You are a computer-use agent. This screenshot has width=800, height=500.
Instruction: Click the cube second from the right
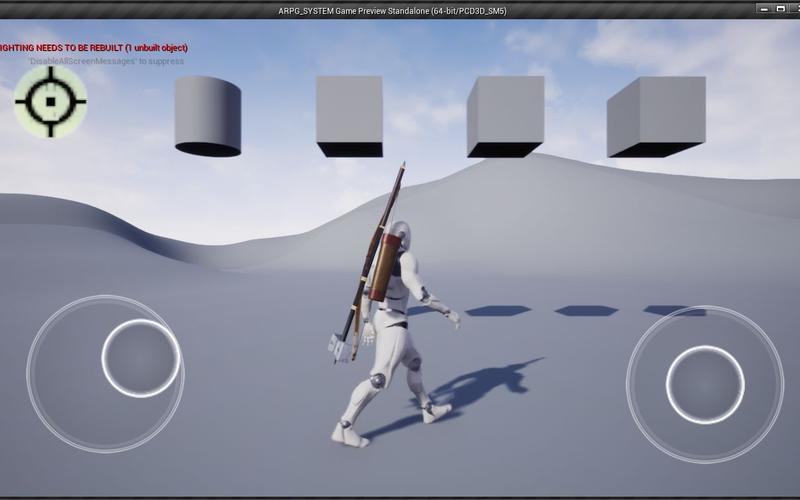[505, 116]
